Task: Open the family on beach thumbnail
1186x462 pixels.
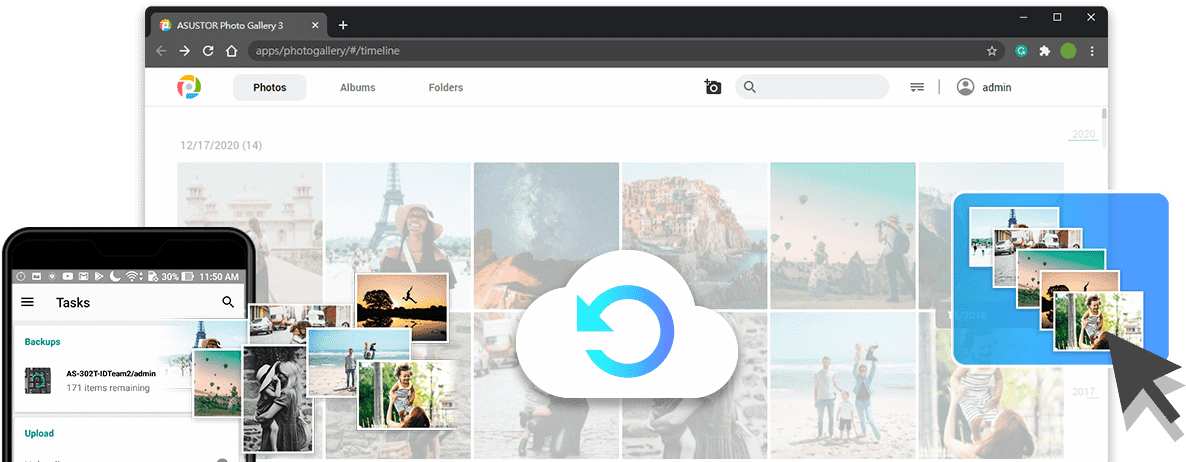Action: 843,384
